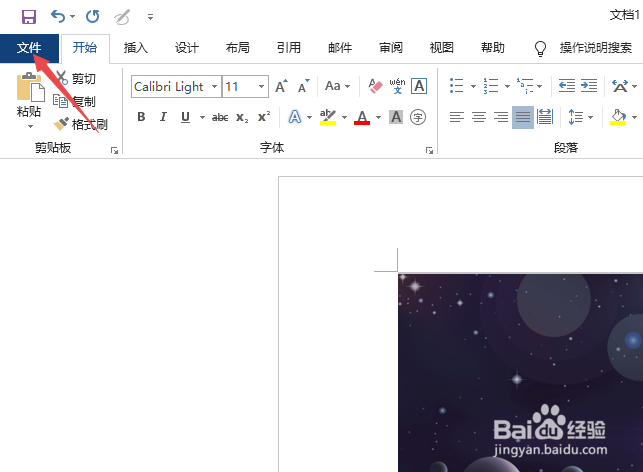Open the 视图 (View) tab

[442, 48]
